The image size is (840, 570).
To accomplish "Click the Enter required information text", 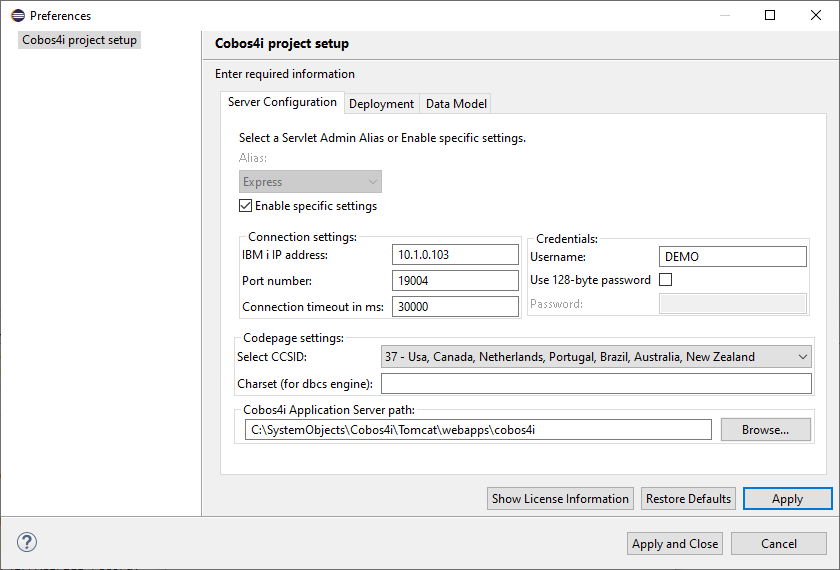I will coord(285,74).
